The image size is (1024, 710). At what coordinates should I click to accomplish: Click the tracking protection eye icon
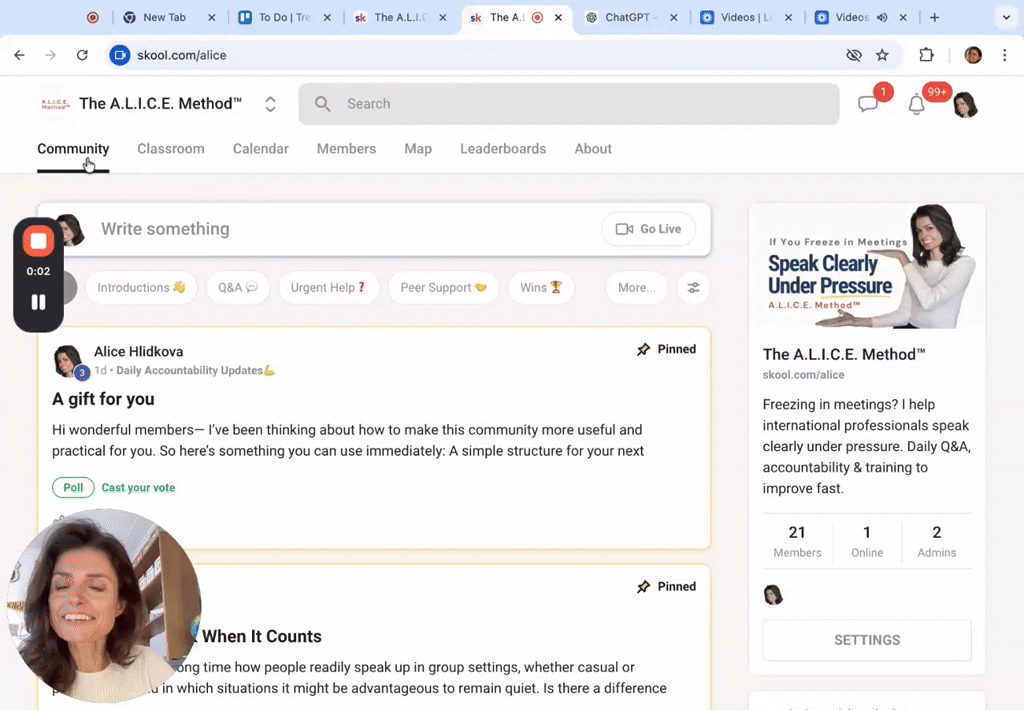[854, 55]
